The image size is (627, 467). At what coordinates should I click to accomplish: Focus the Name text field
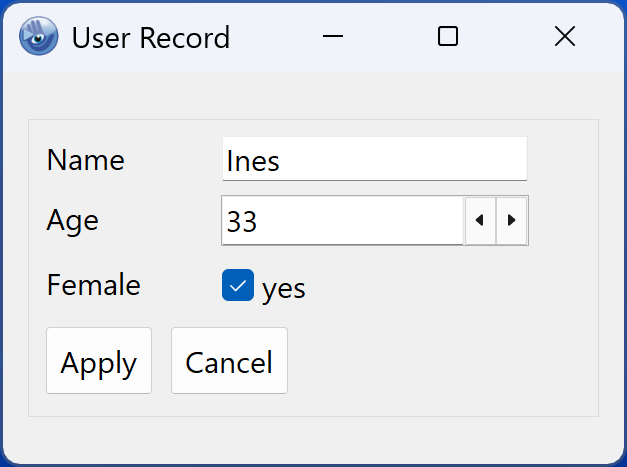[x=374, y=160]
